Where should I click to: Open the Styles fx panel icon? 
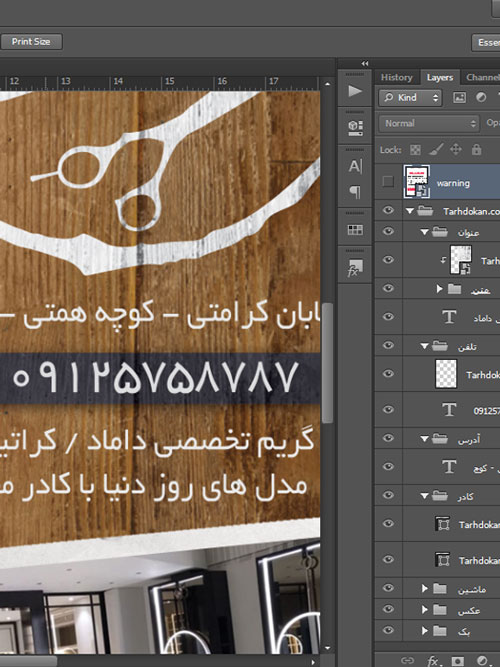(355, 268)
